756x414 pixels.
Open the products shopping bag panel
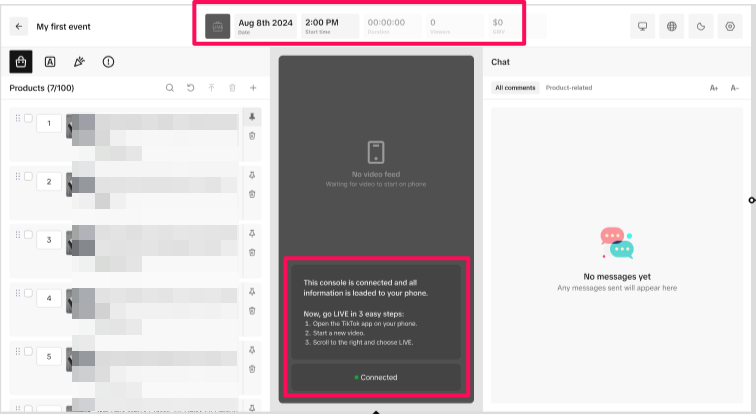click(19, 62)
